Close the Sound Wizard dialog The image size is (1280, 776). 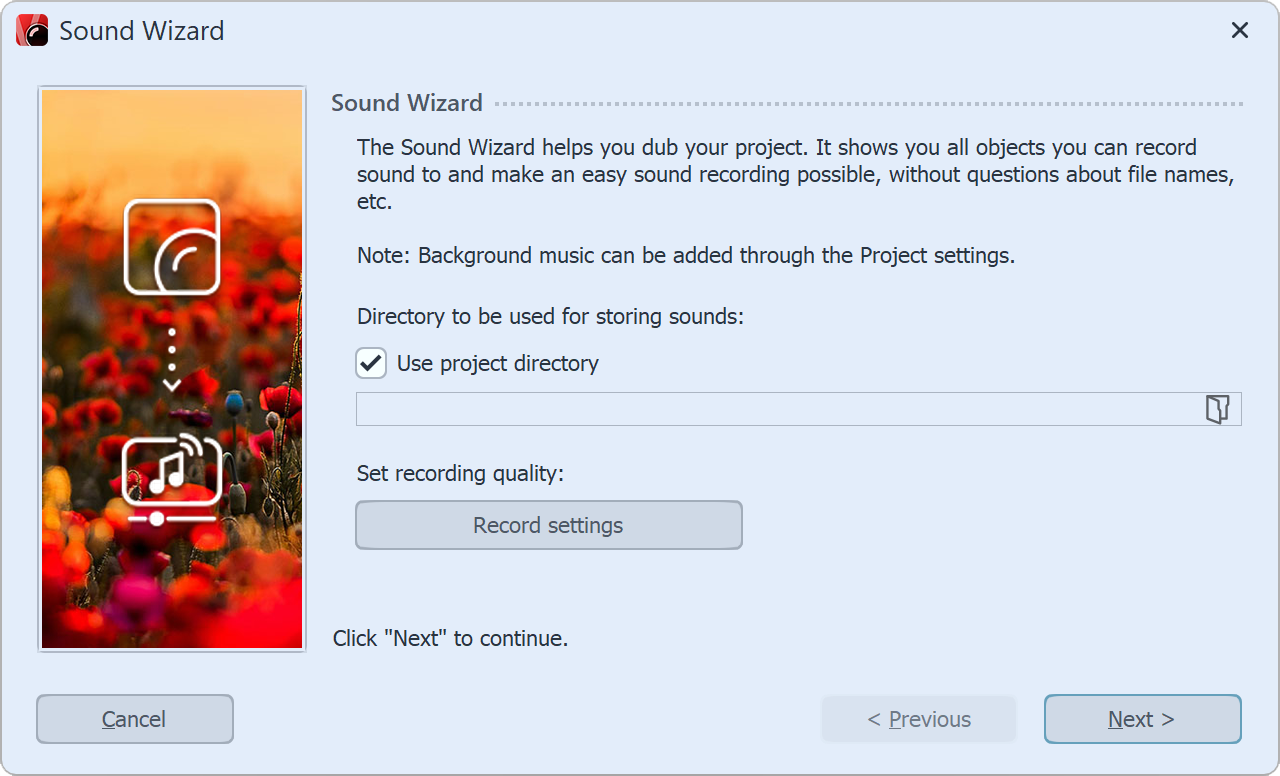[x=1239, y=30]
